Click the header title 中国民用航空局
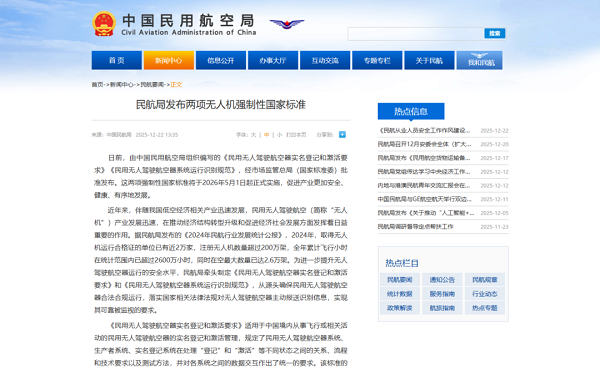This screenshot has height=369, width=600. coord(188,20)
